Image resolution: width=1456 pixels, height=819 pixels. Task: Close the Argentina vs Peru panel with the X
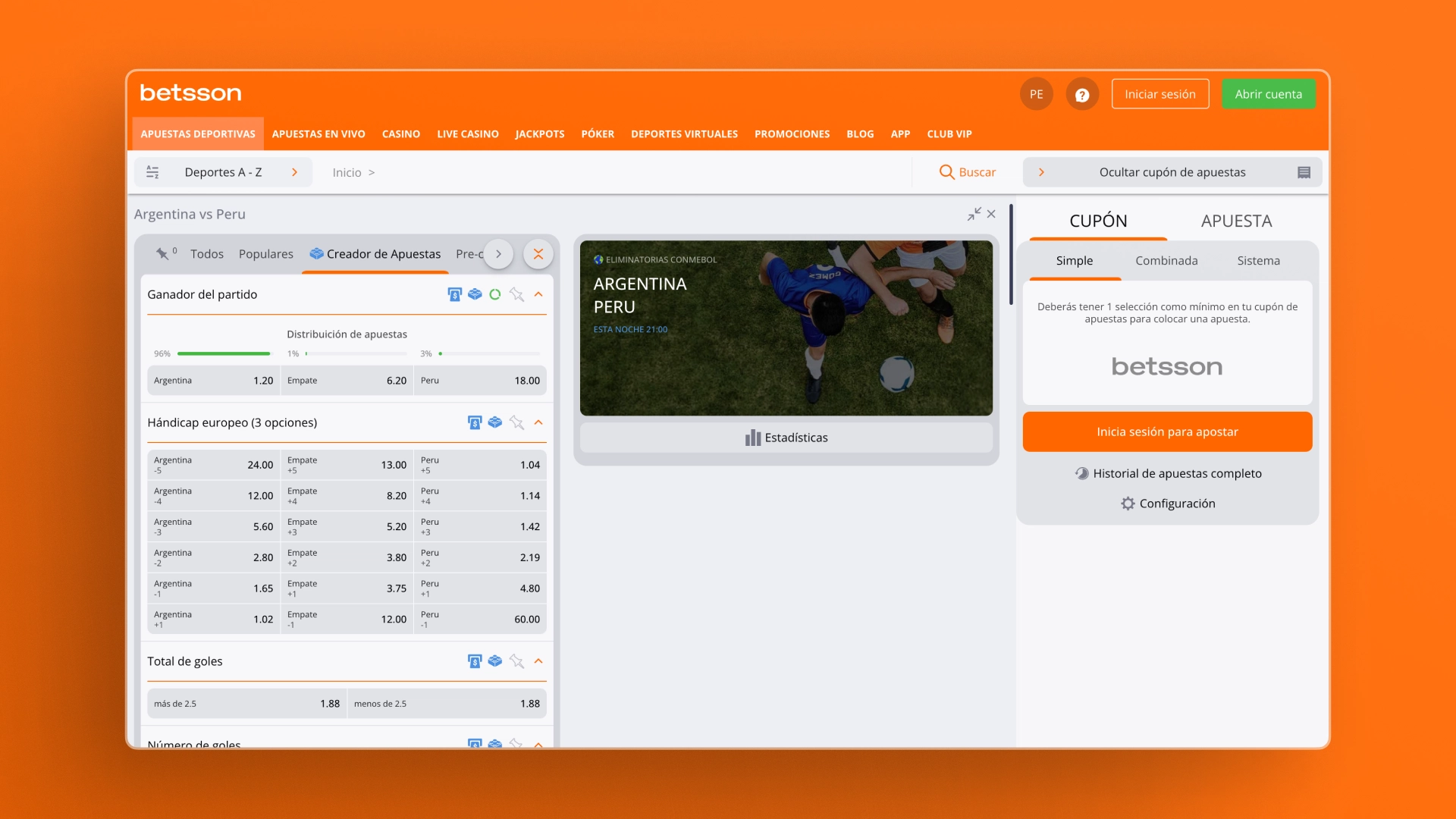coord(991,214)
